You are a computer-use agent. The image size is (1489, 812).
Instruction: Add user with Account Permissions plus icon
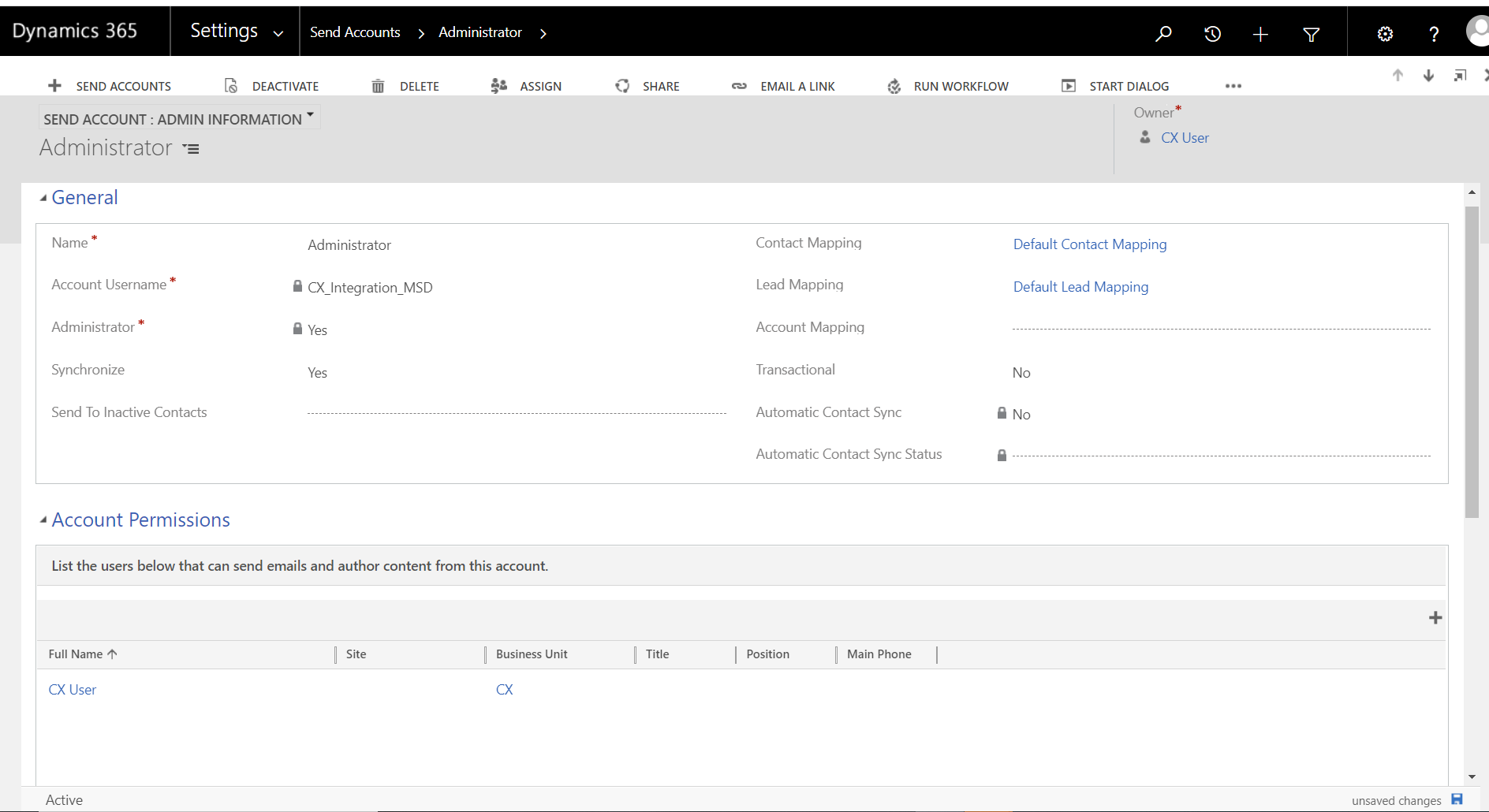coord(1435,618)
